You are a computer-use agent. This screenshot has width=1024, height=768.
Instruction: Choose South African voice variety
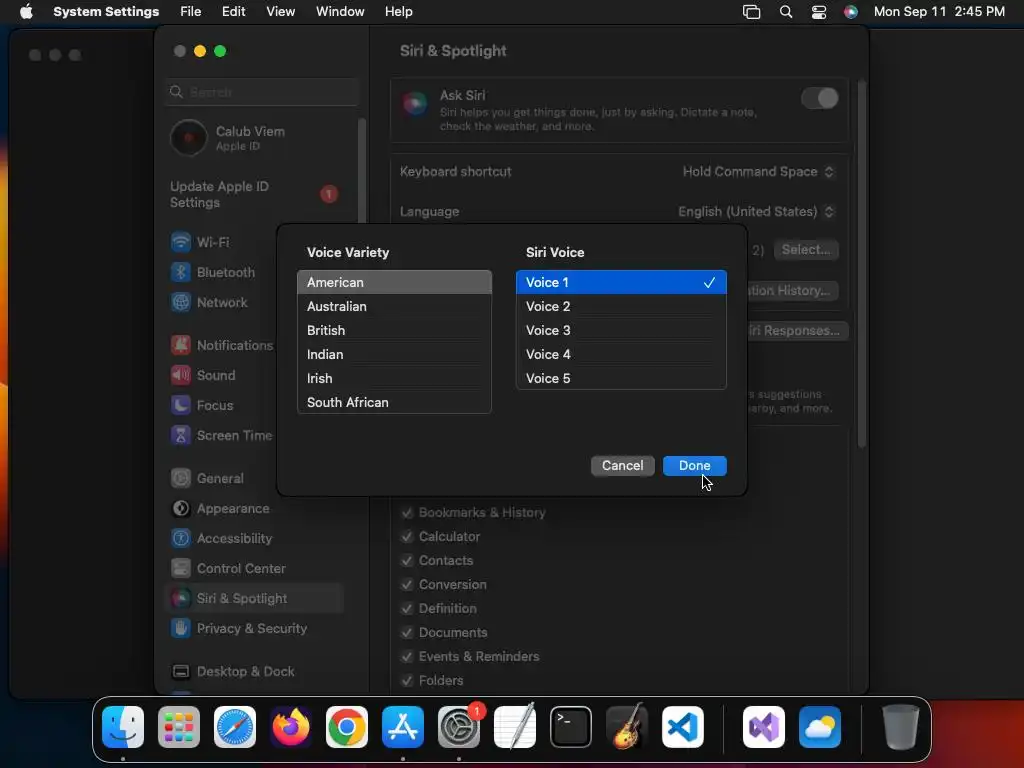click(394, 402)
